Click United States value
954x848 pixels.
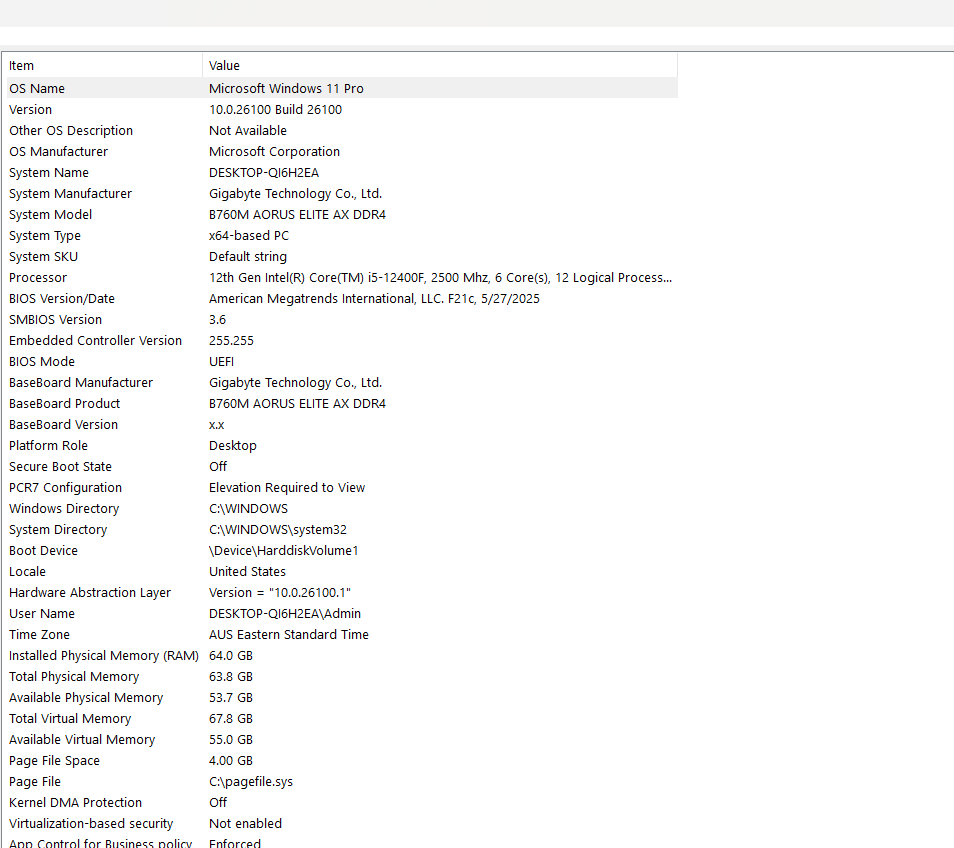(247, 571)
